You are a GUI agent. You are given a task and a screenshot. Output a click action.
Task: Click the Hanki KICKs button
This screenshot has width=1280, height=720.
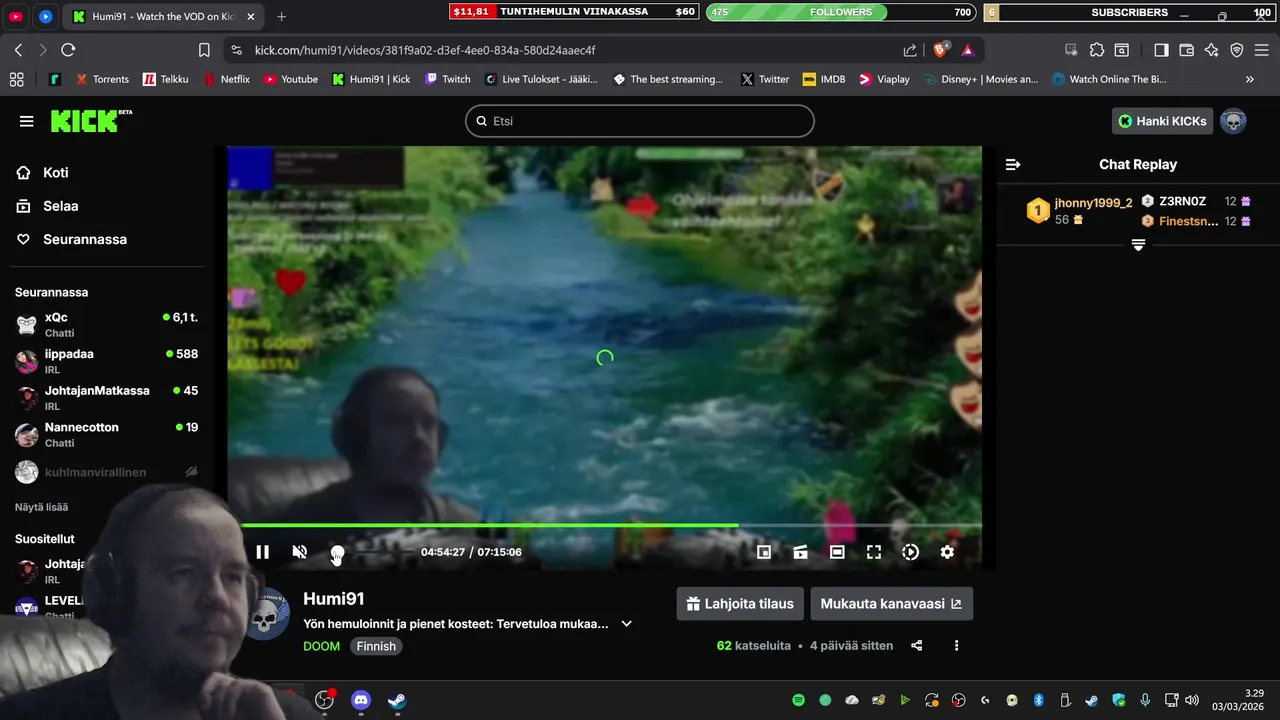[x=1162, y=121]
